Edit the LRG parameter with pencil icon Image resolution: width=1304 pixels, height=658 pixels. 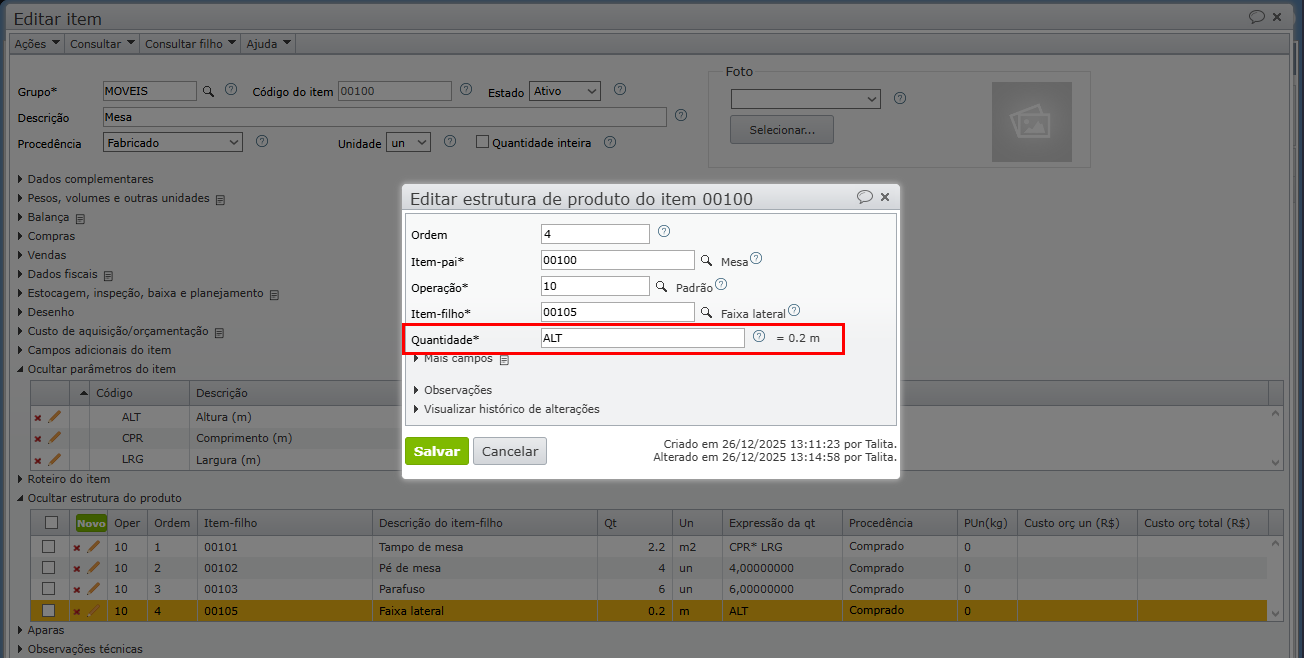[x=55, y=460]
